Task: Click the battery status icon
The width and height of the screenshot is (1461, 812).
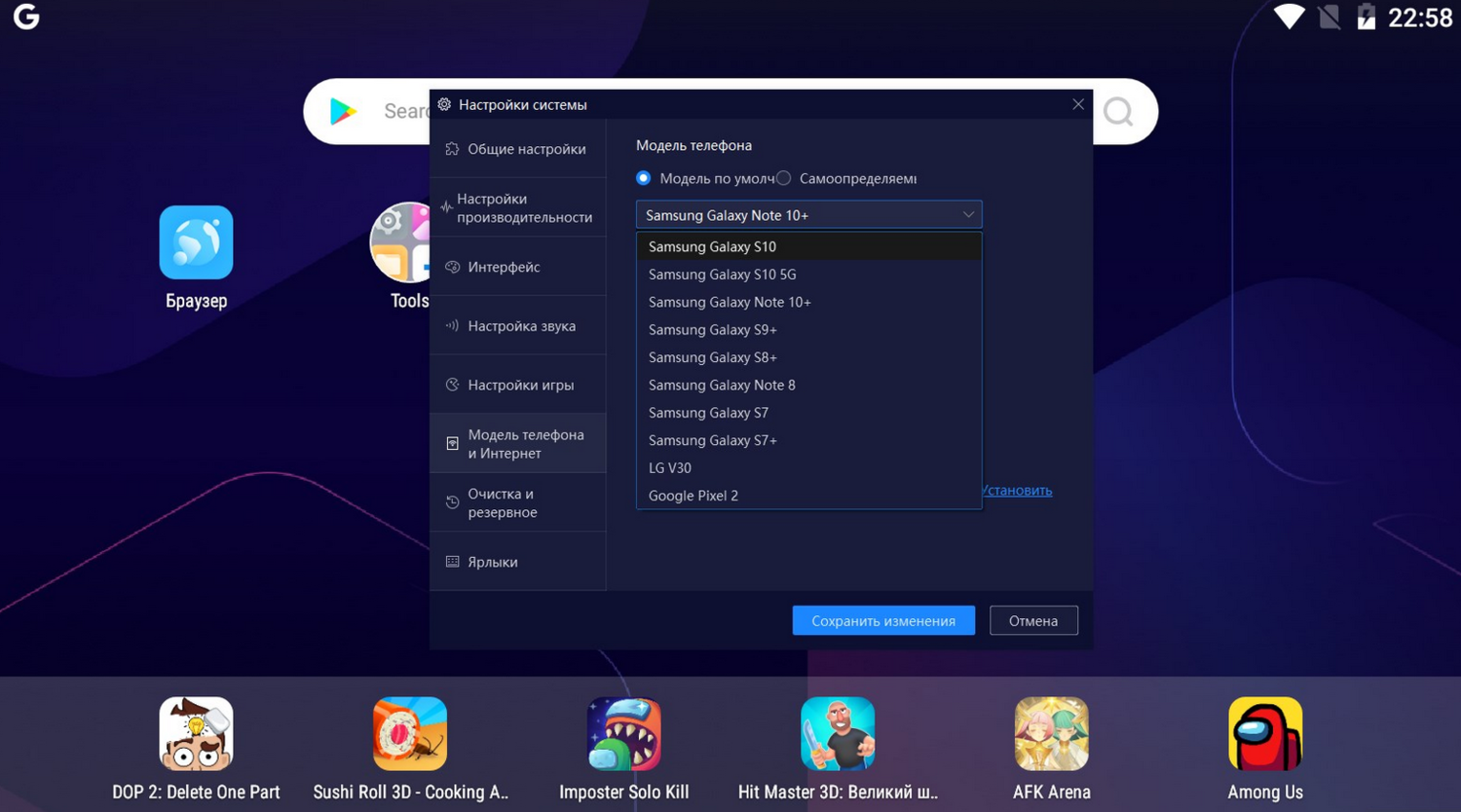Action: coord(1367,17)
